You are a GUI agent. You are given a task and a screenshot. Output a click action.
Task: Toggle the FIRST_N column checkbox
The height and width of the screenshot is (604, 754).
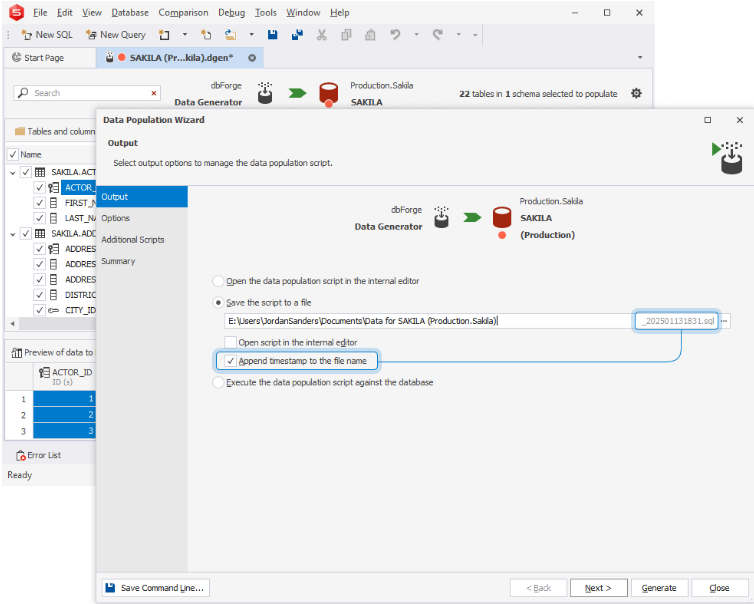pyautogui.click(x=40, y=203)
